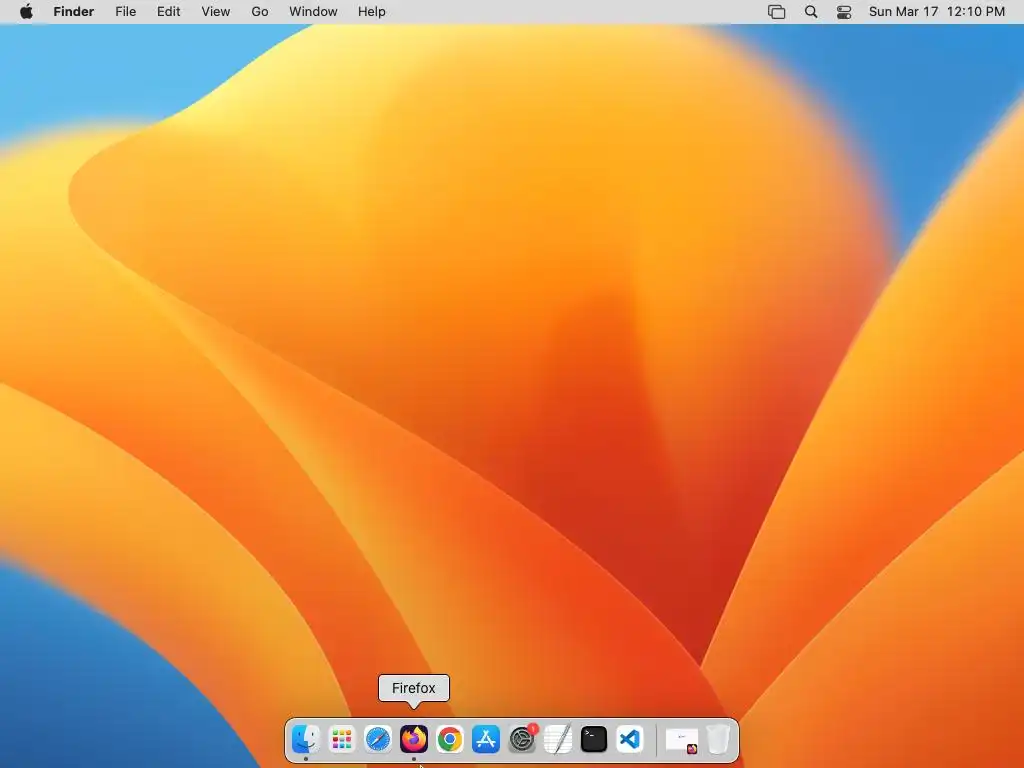1024x768 pixels.
Task: Click the Stage Manager icon in the menu bar
Action: 776,12
